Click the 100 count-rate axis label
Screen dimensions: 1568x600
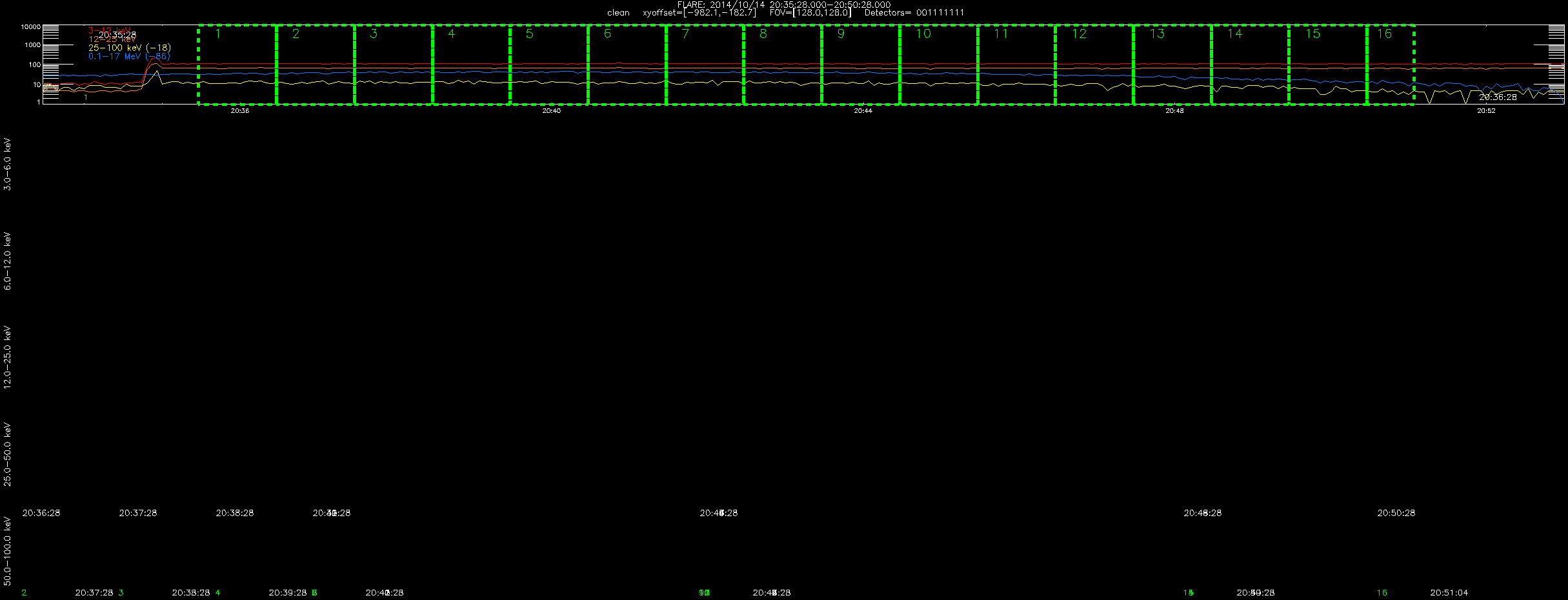[x=35, y=65]
